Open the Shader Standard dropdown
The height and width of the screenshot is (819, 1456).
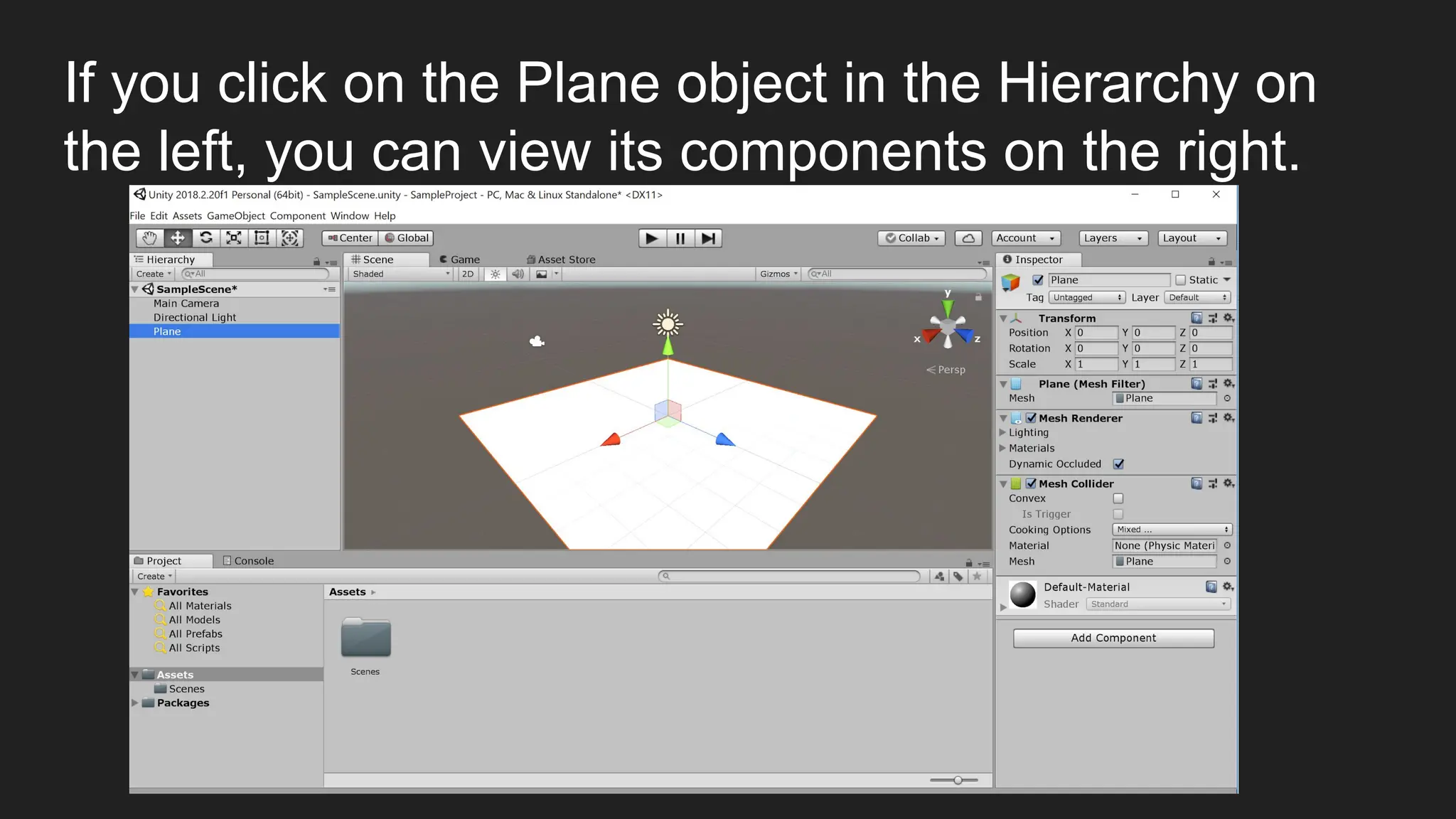[1158, 604]
